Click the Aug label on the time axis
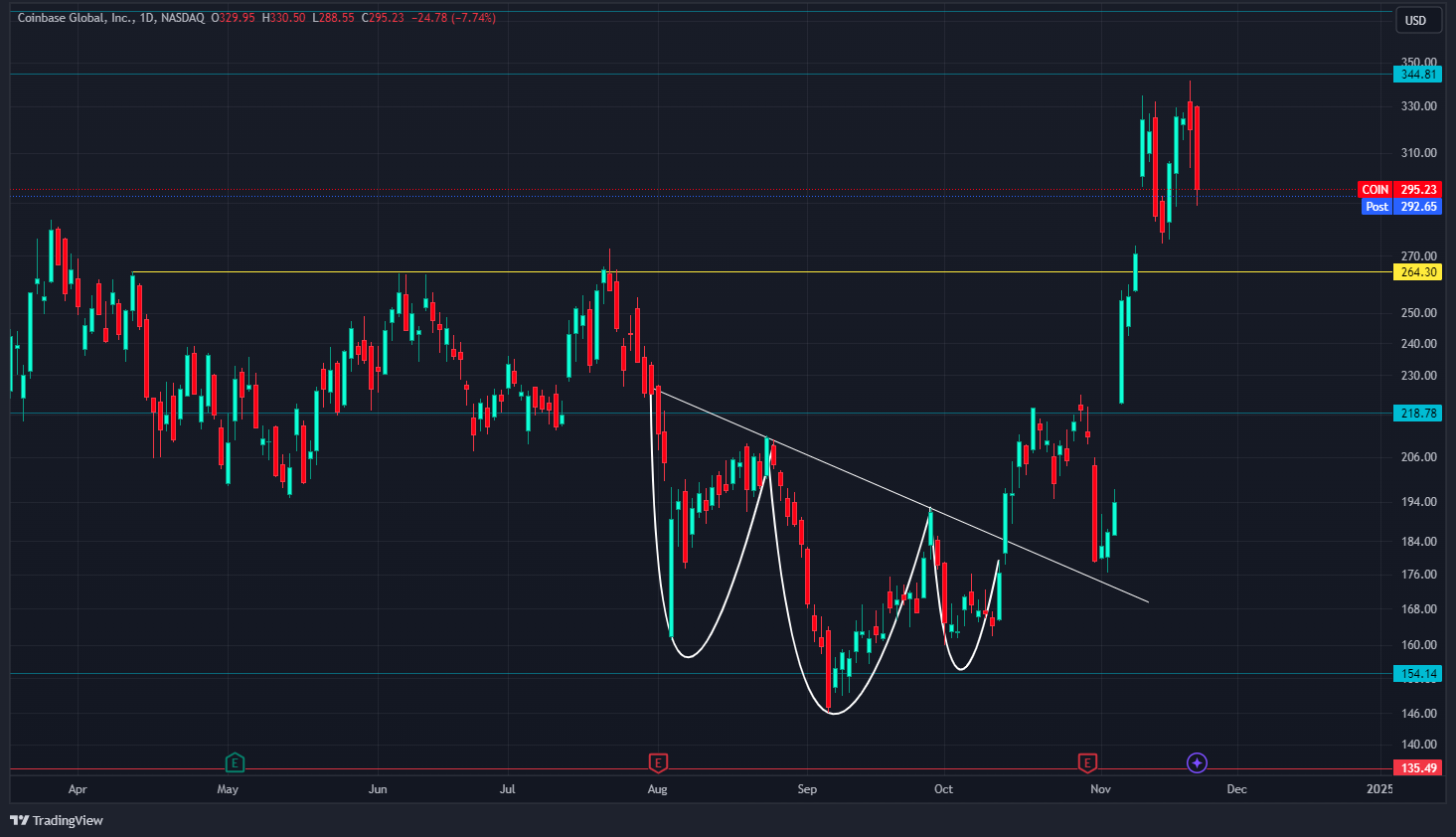Image resolution: width=1456 pixels, height=837 pixels. click(x=657, y=789)
